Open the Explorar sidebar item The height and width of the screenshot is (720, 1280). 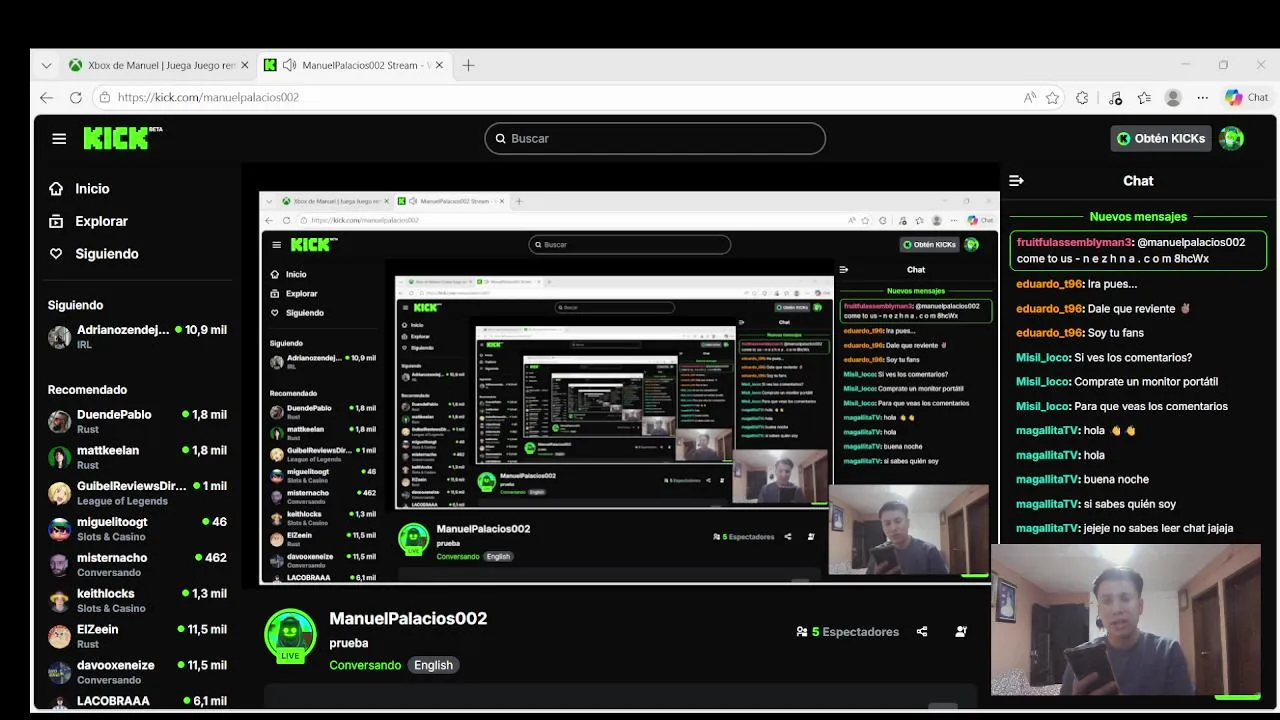click(101, 221)
